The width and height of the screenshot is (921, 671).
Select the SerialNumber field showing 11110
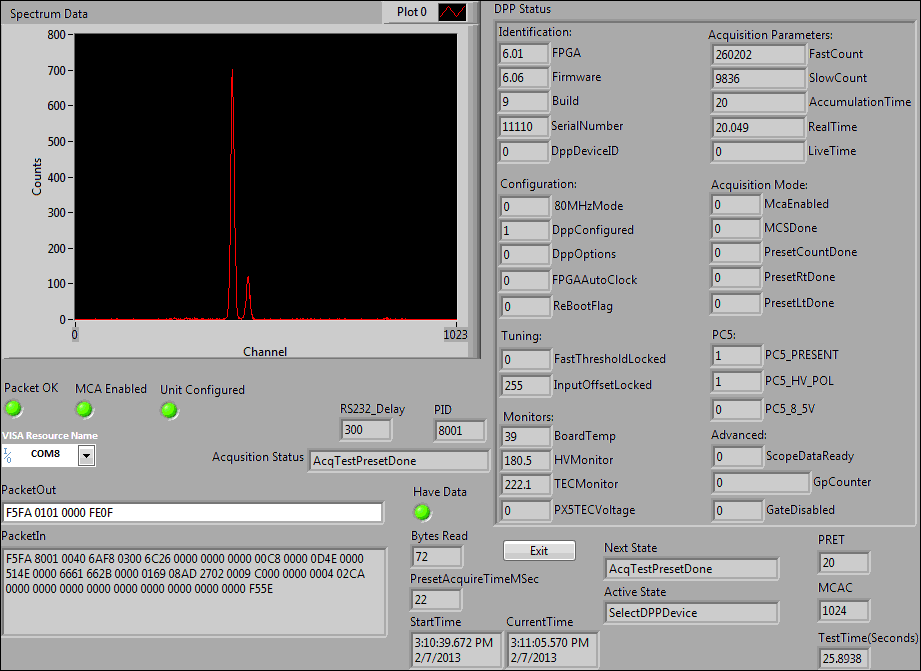click(x=523, y=127)
